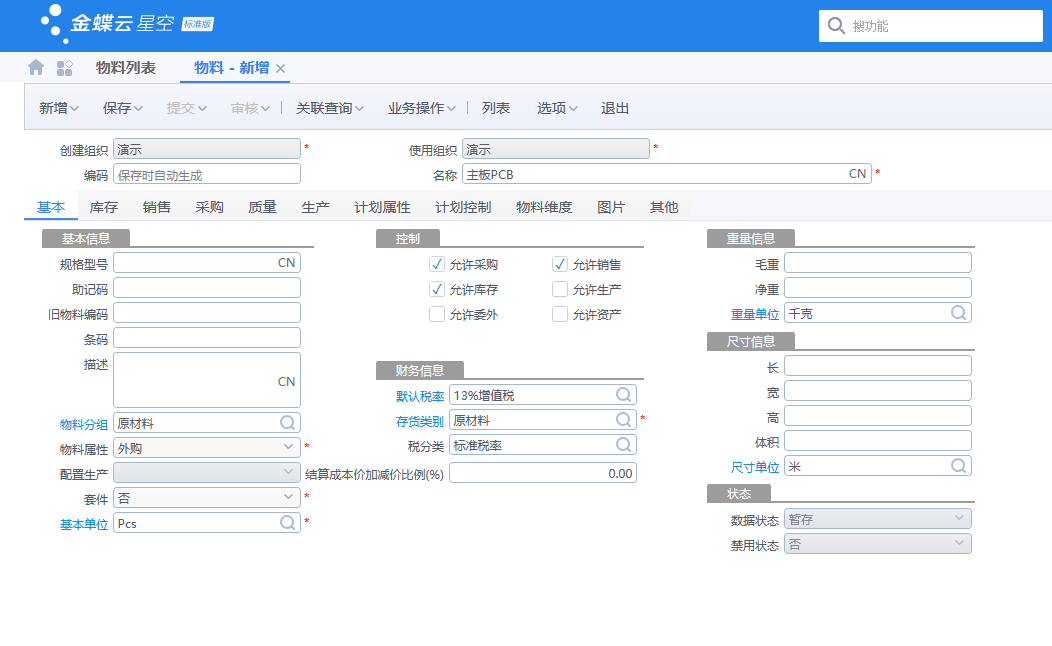Switch to the 质量 tab
Image resolution: width=1052 pixels, height=646 pixels.
(262, 207)
